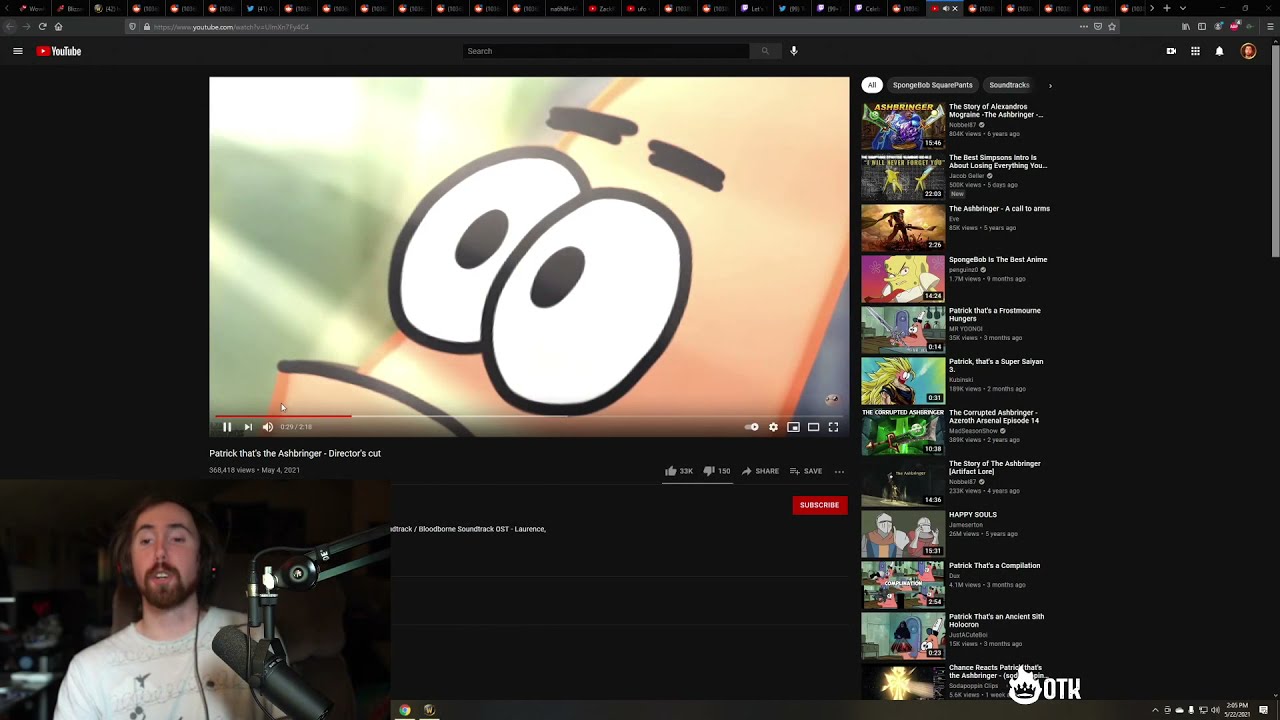Show more filter chips arrow
The image size is (1280, 720).
click(1050, 85)
